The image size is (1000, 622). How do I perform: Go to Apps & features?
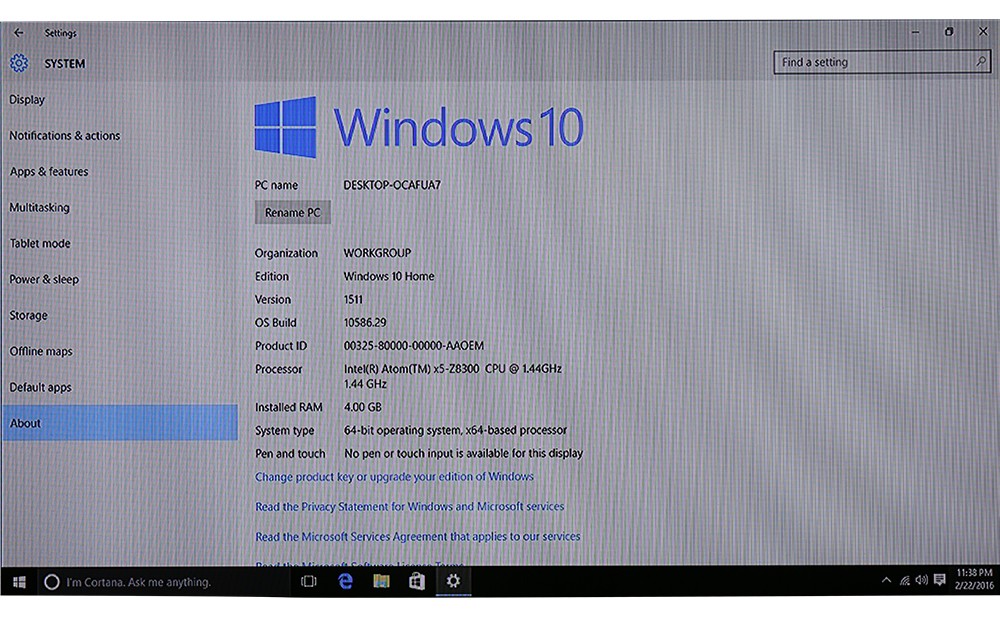tap(49, 172)
